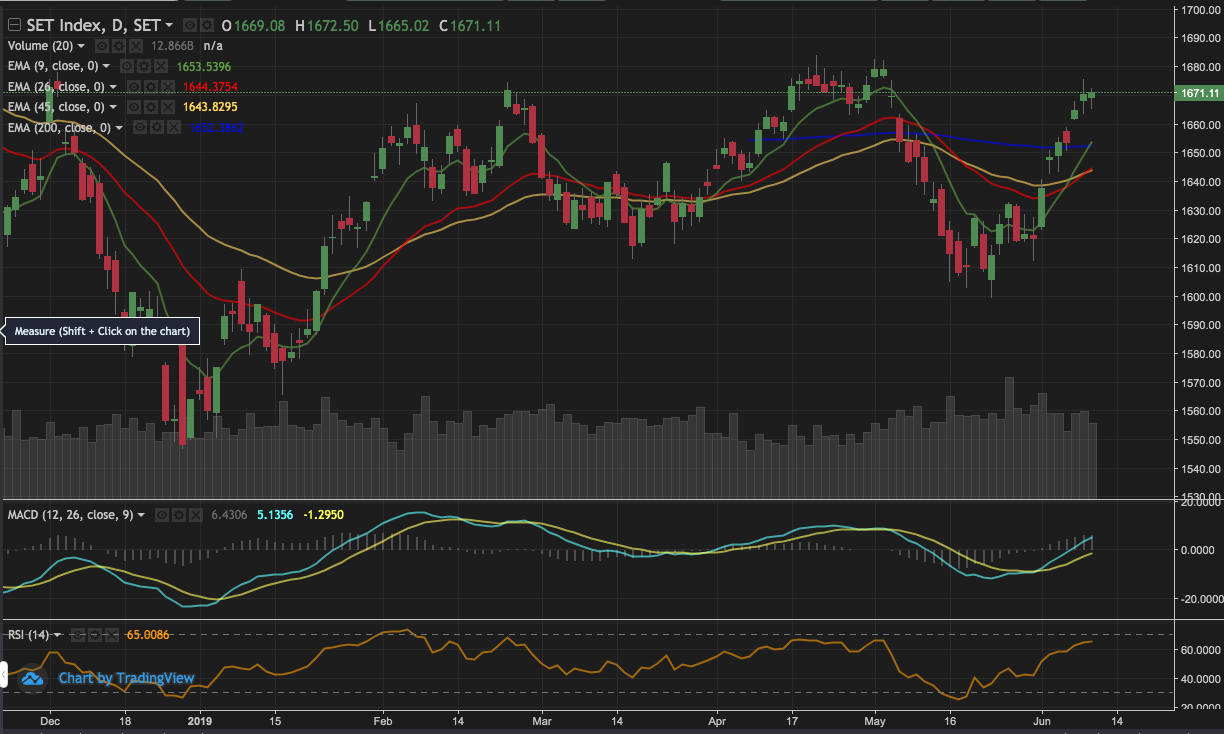Remove the EMA (200, close, 0) indicator

click(174, 127)
